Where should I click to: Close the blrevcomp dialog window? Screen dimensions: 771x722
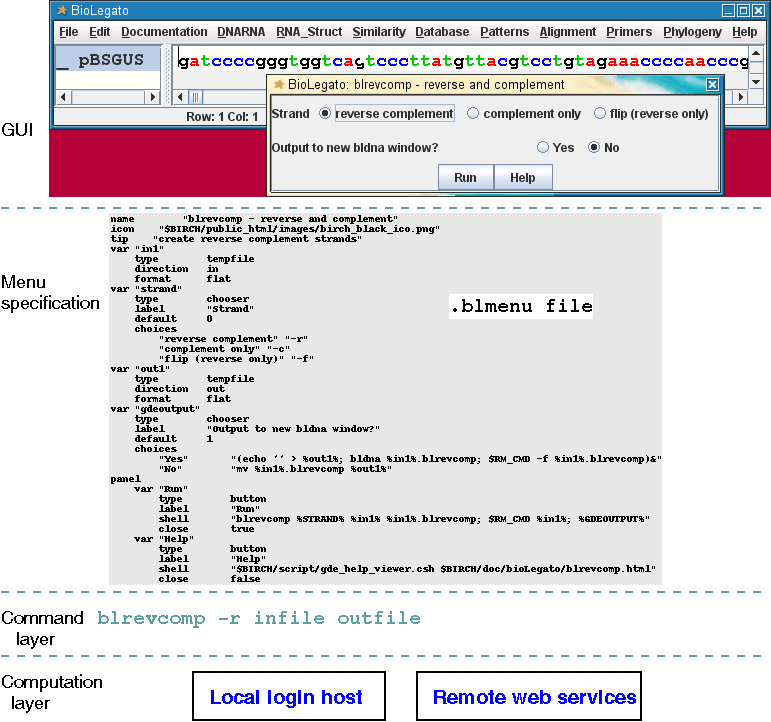pyautogui.click(x=712, y=85)
